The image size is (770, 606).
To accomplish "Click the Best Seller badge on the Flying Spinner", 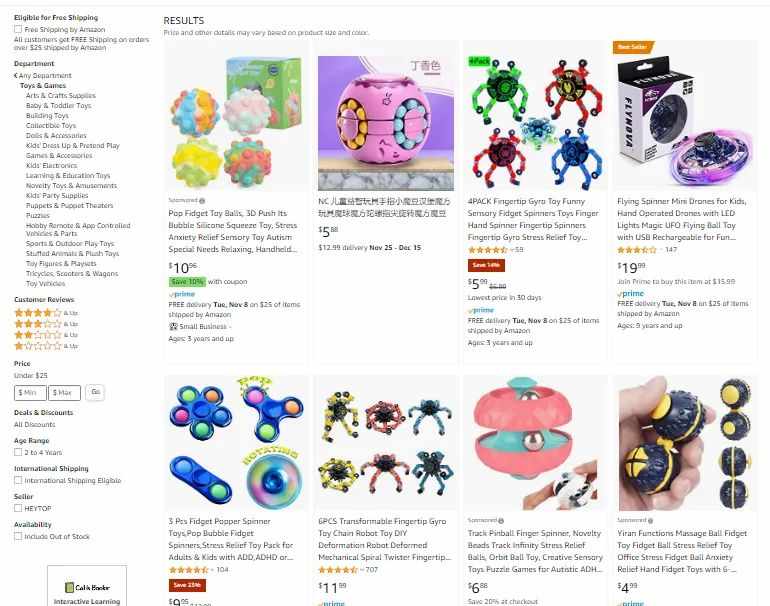I will tap(633, 47).
